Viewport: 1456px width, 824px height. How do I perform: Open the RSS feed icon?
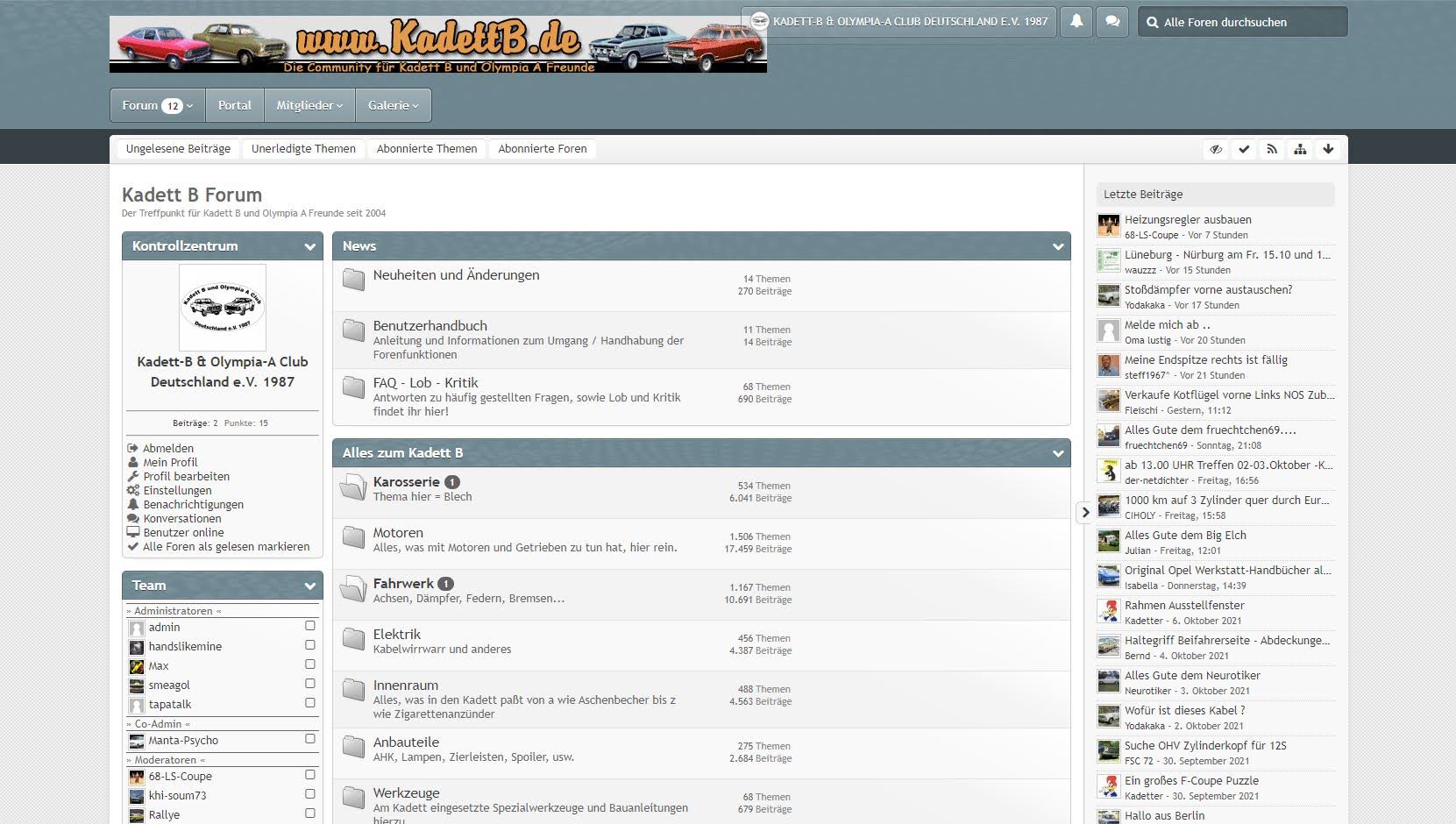point(1272,149)
